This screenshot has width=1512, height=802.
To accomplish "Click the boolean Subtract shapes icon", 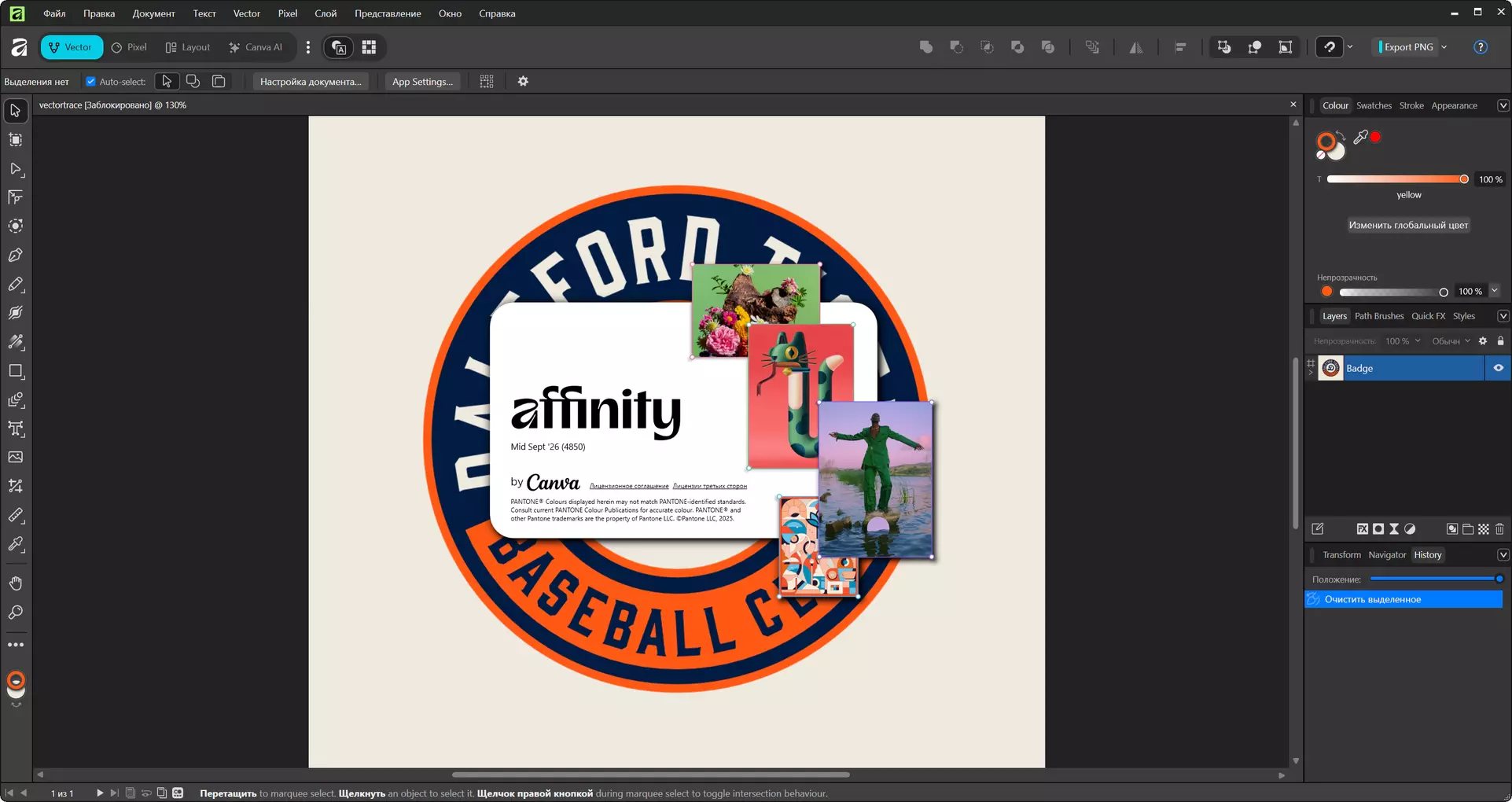I will [x=957, y=47].
